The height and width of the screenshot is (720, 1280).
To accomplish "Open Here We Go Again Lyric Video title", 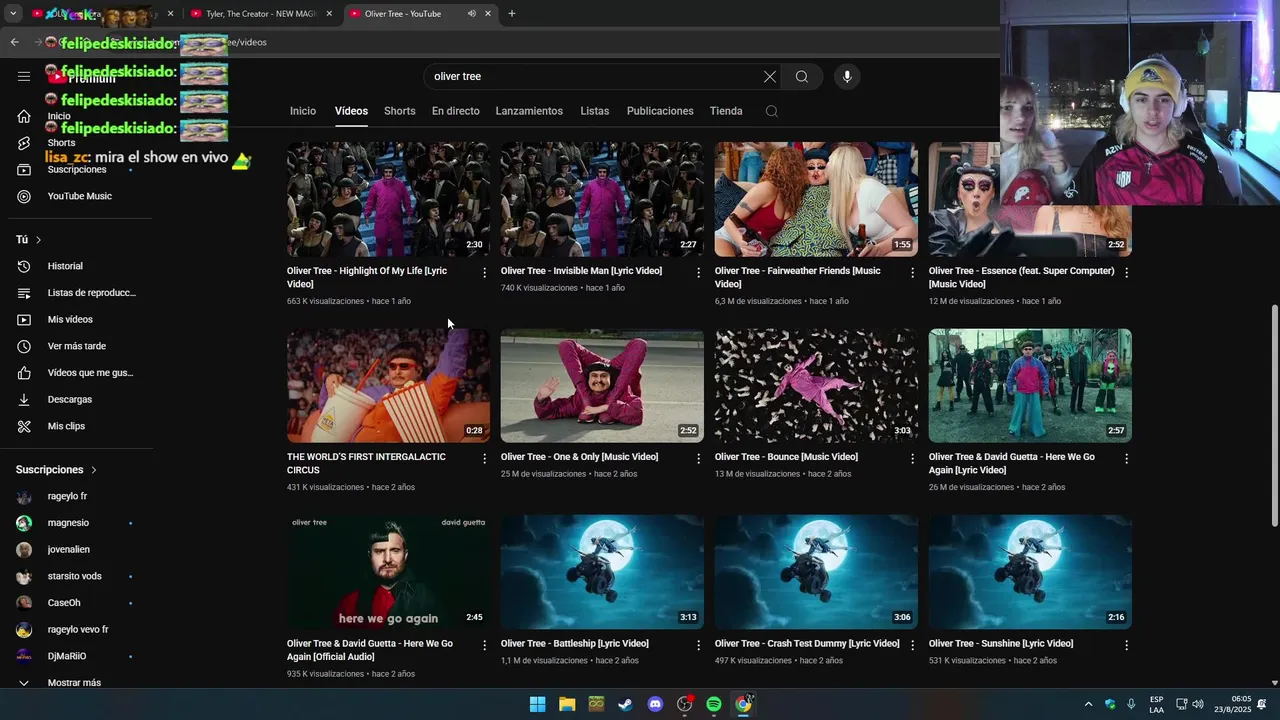I will [1012, 463].
